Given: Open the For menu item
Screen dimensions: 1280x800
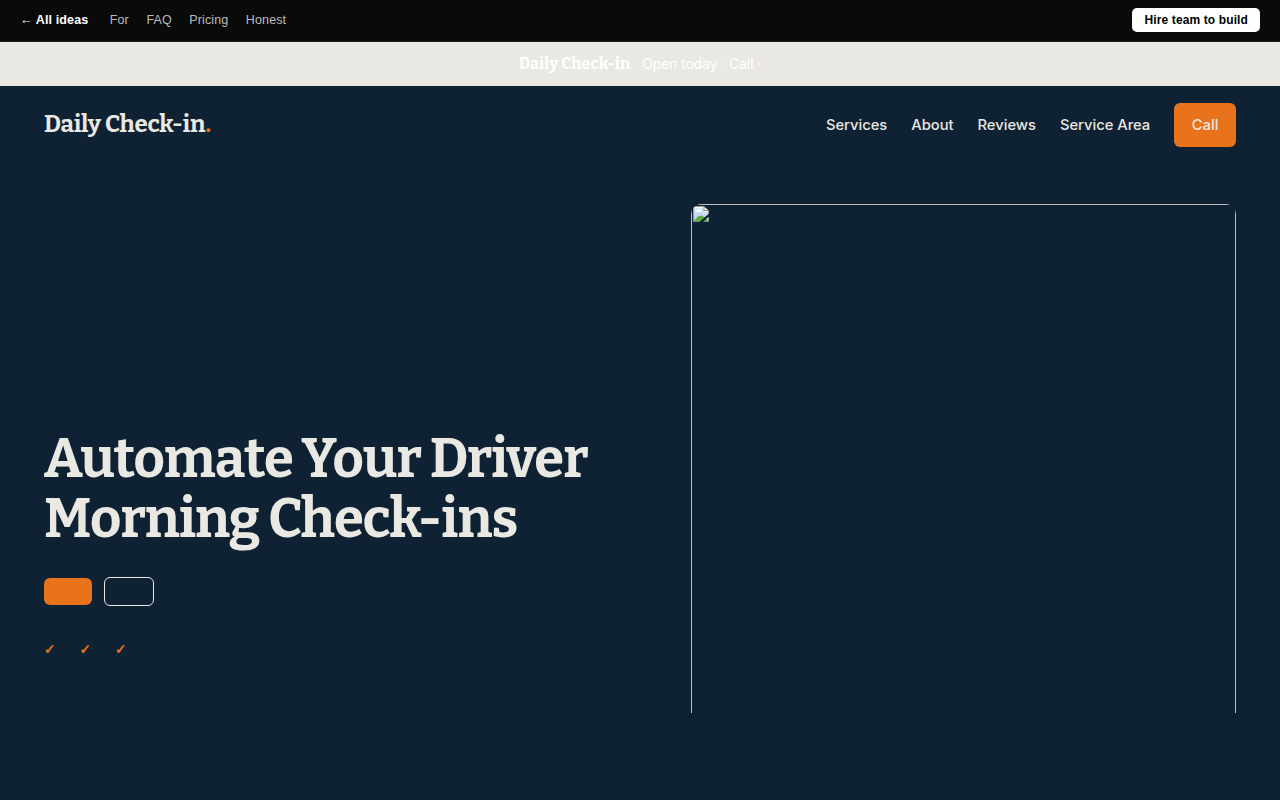Looking at the screenshot, I should [x=119, y=20].
